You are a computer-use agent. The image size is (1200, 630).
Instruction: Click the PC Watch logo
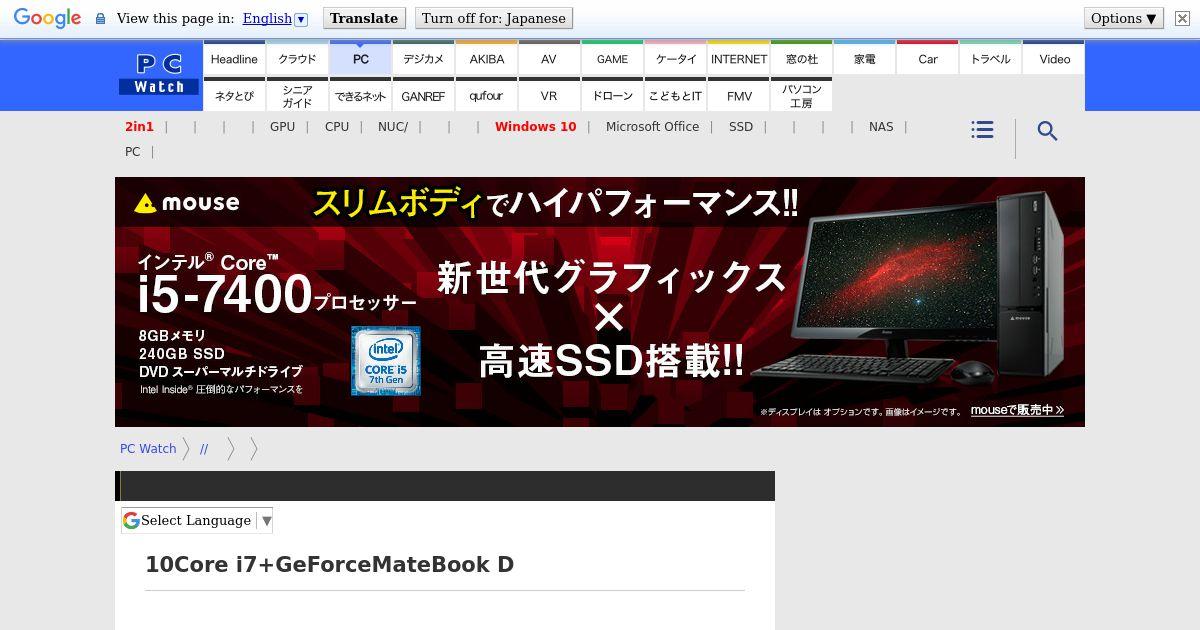pos(159,74)
